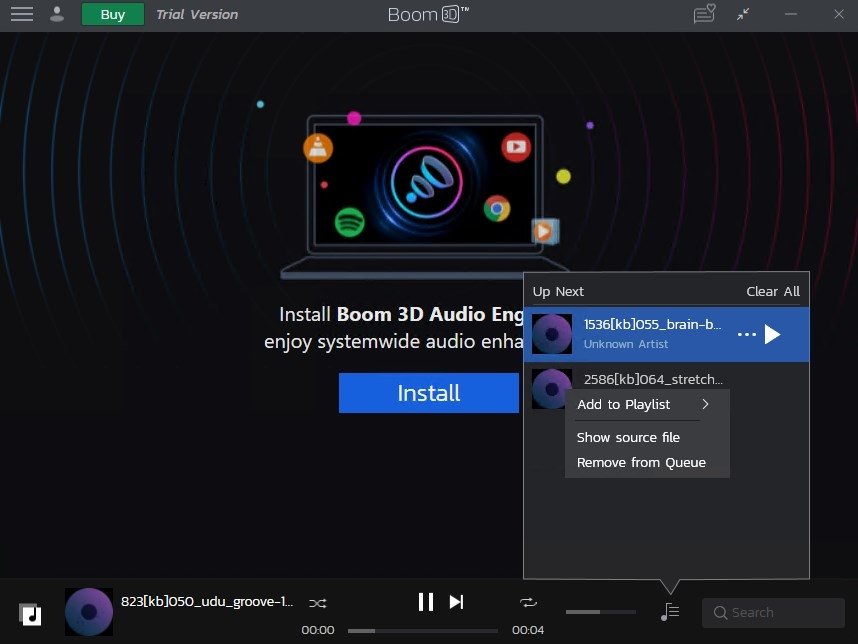Select album art of 1536[kb]055_brain track
858x644 pixels.
pos(552,334)
